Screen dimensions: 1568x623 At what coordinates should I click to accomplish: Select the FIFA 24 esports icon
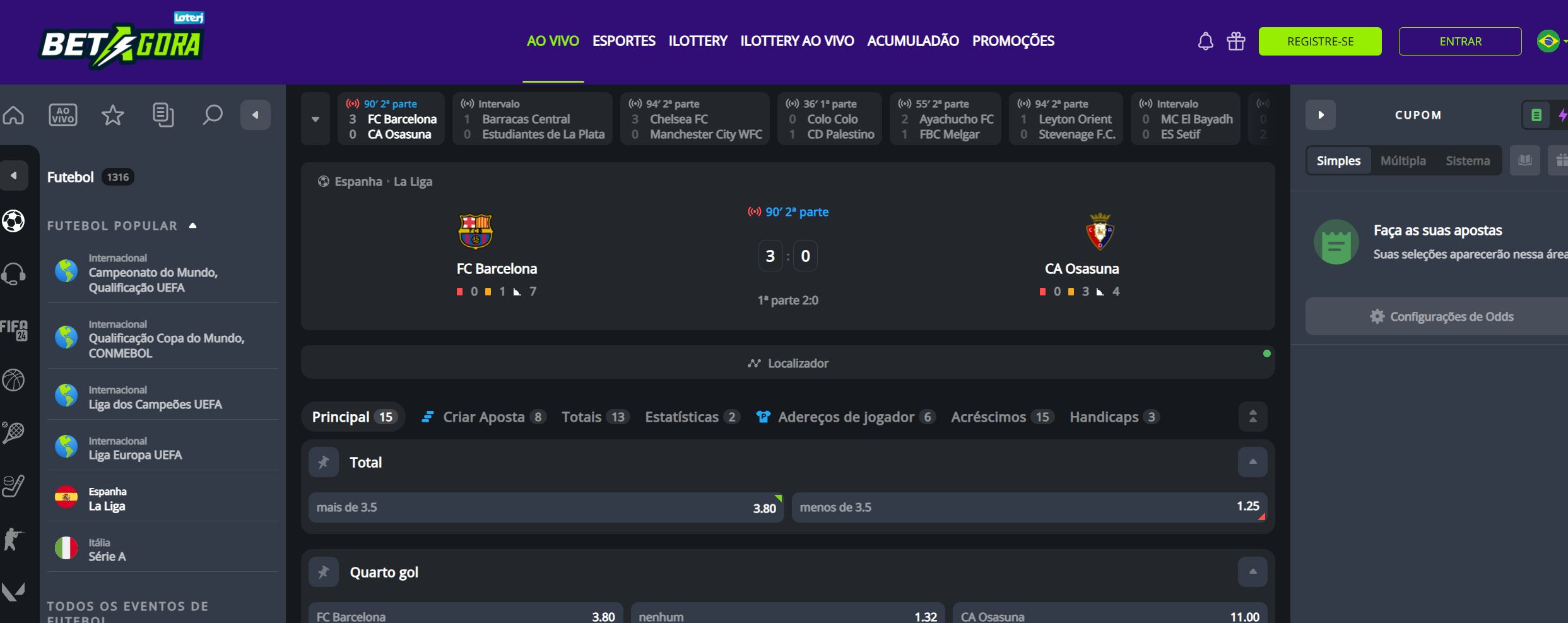(x=13, y=329)
